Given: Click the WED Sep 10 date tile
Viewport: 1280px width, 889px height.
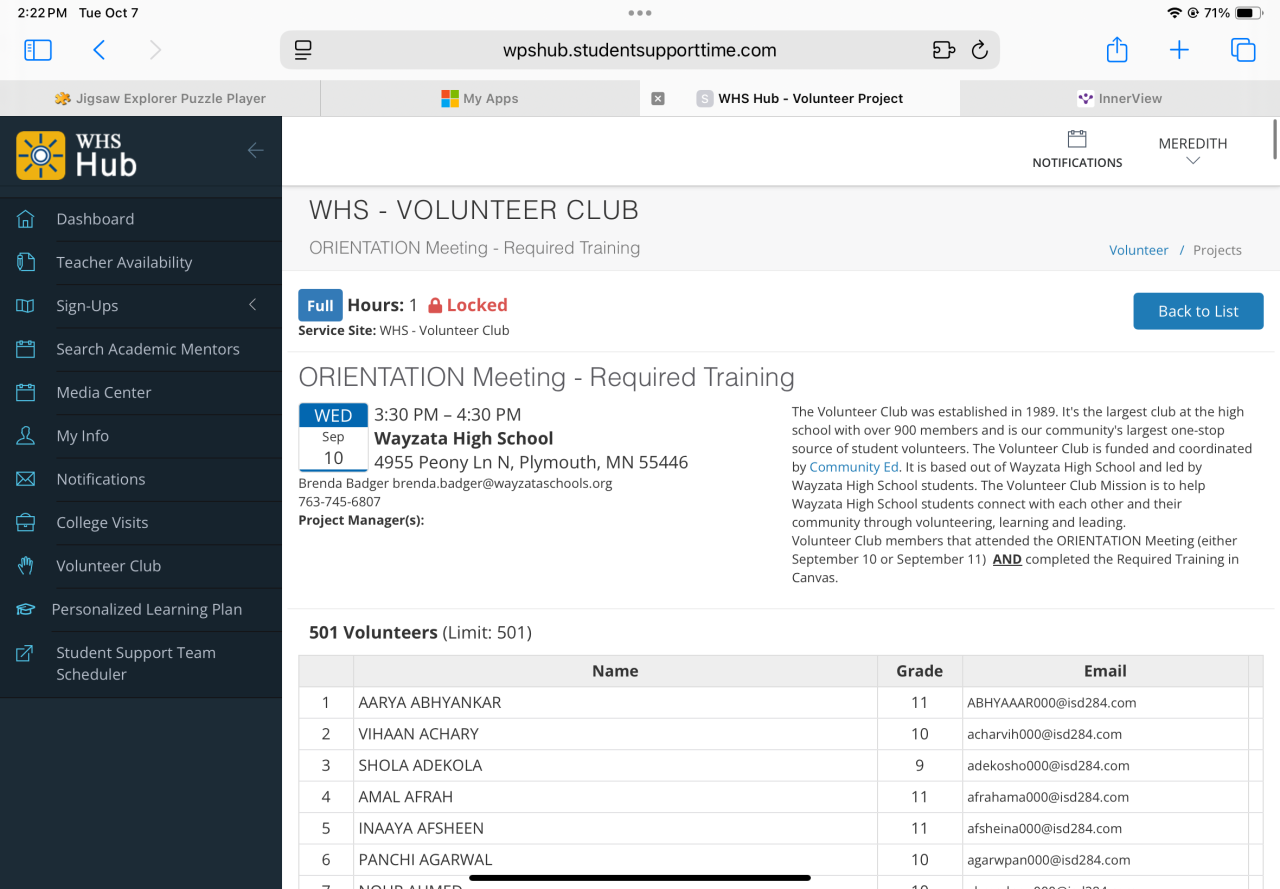Looking at the screenshot, I should pyautogui.click(x=333, y=437).
